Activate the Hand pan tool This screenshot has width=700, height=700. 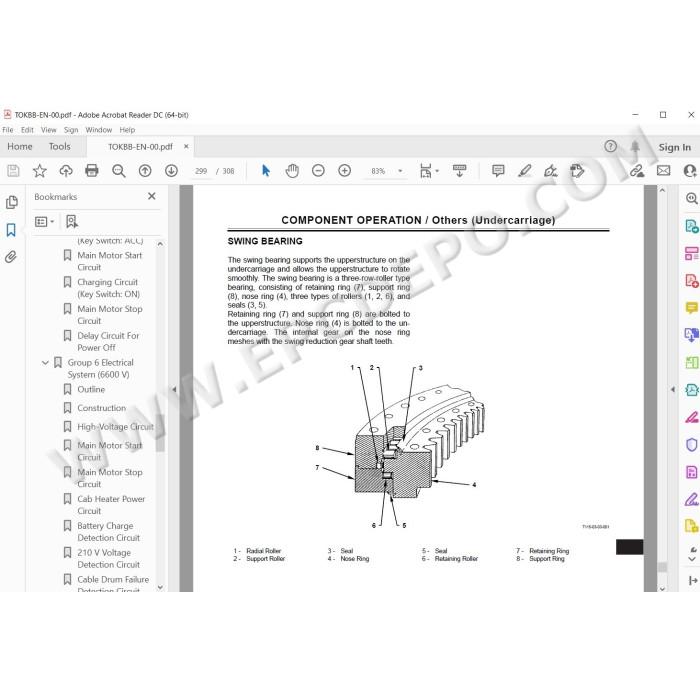pos(292,171)
